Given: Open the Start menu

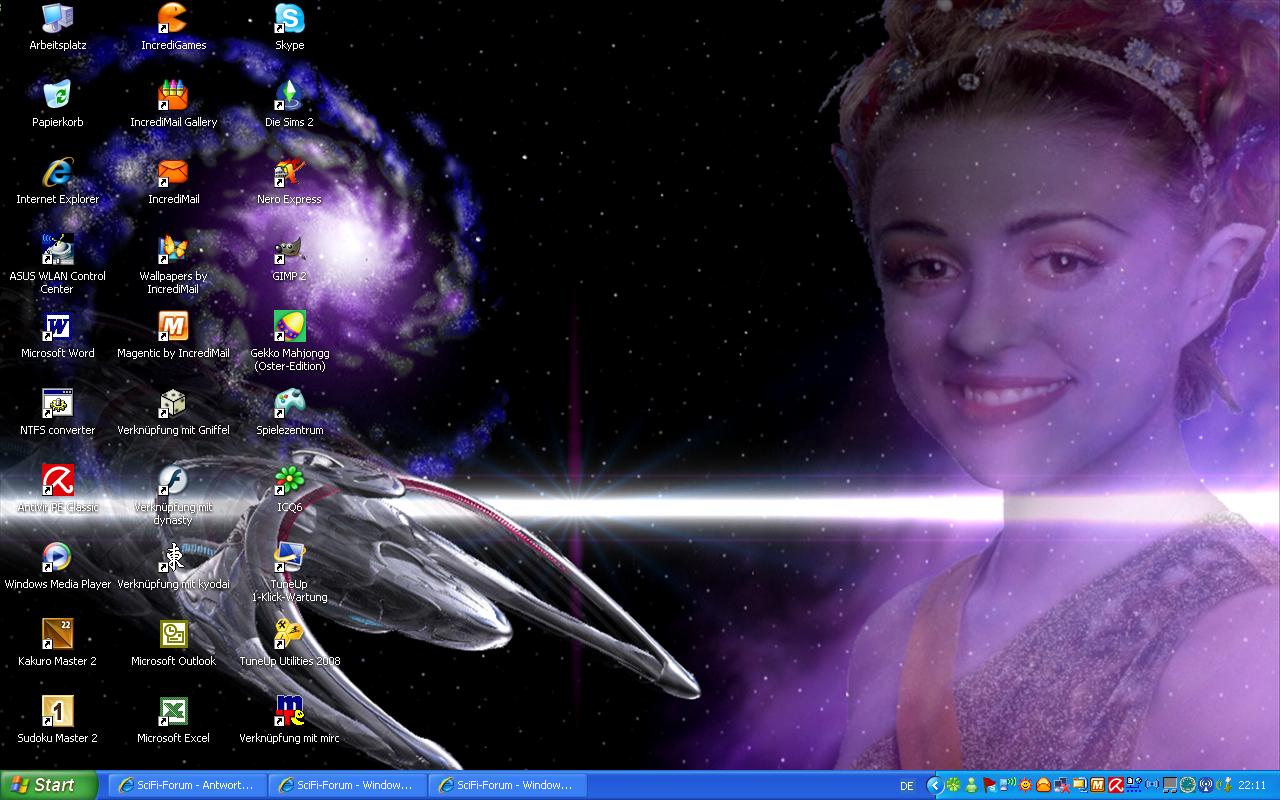Looking at the screenshot, I should coord(49,785).
